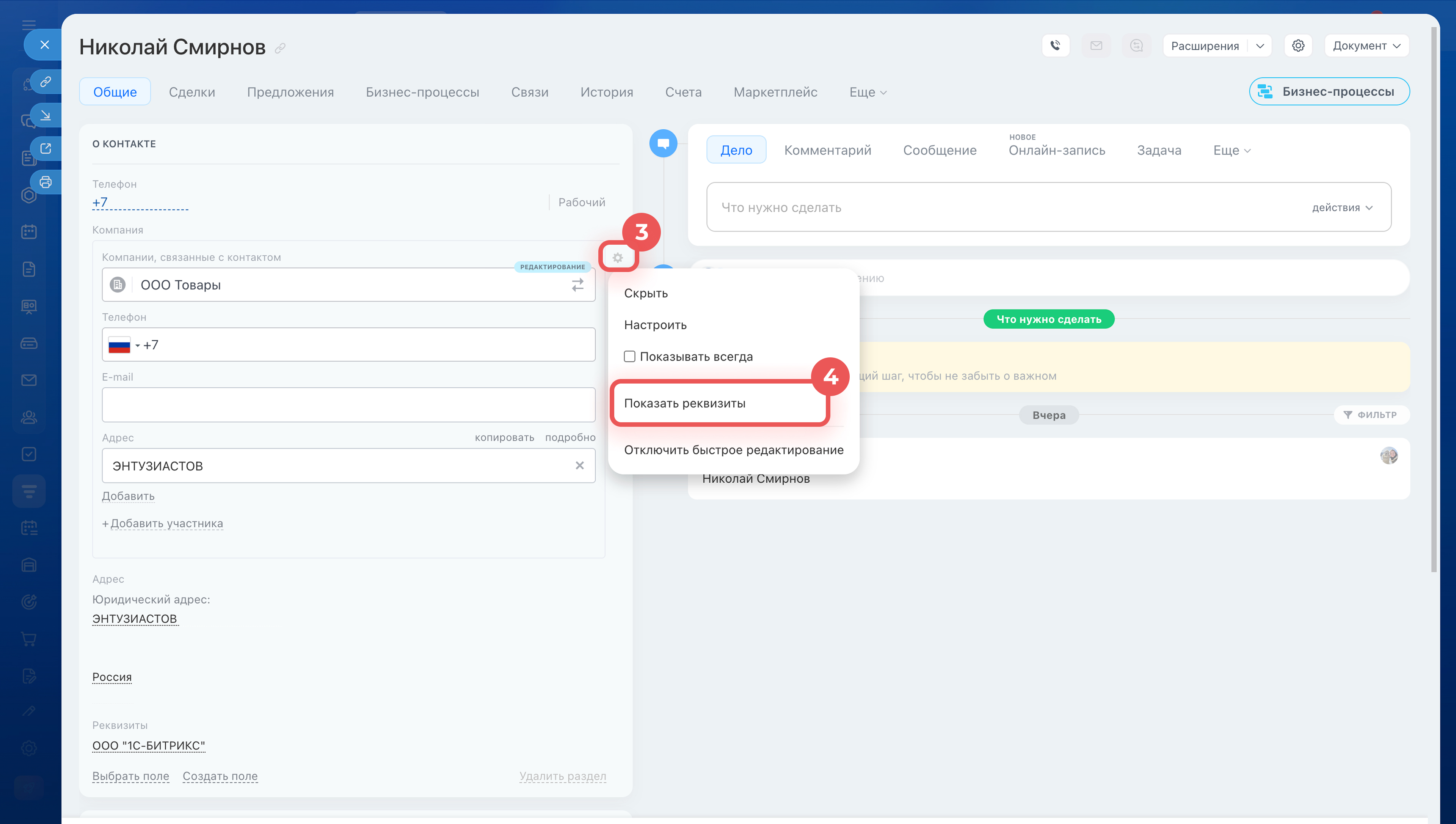Click gear icon beside company block
Image resolution: width=1456 pixels, height=824 pixels.
pyautogui.click(x=617, y=258)
